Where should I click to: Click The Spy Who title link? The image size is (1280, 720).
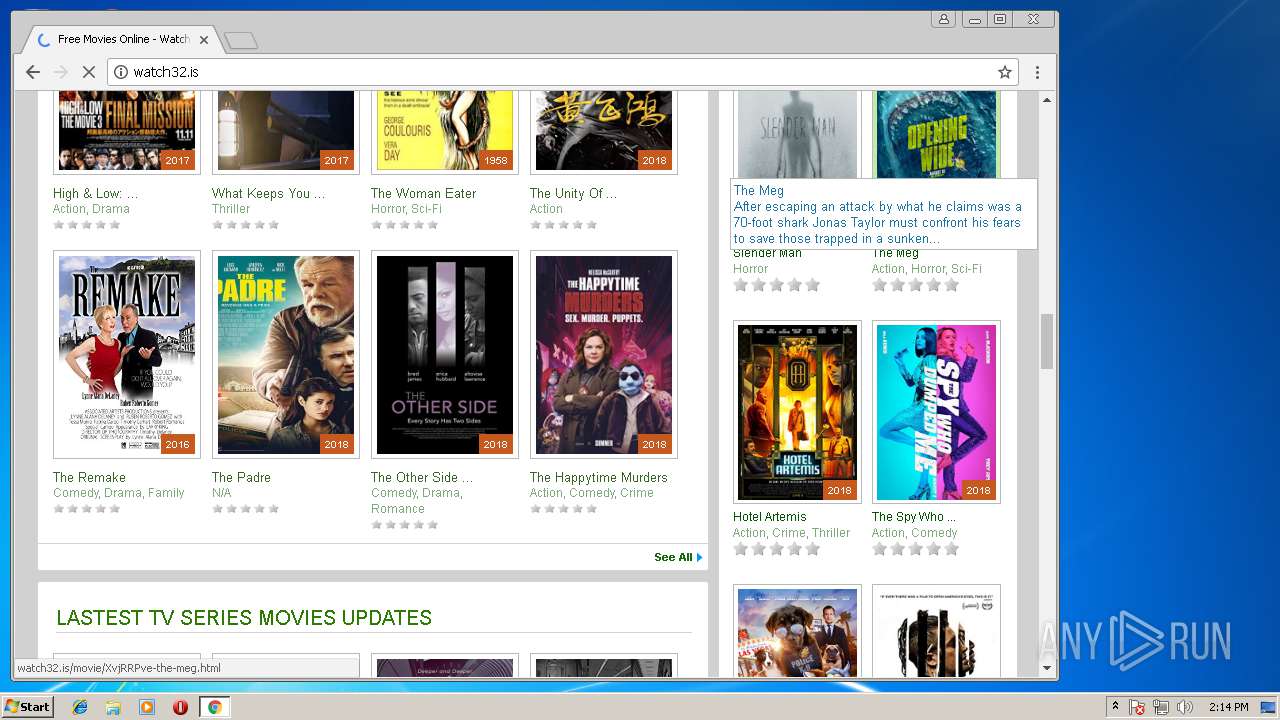(x=914, y=517)
